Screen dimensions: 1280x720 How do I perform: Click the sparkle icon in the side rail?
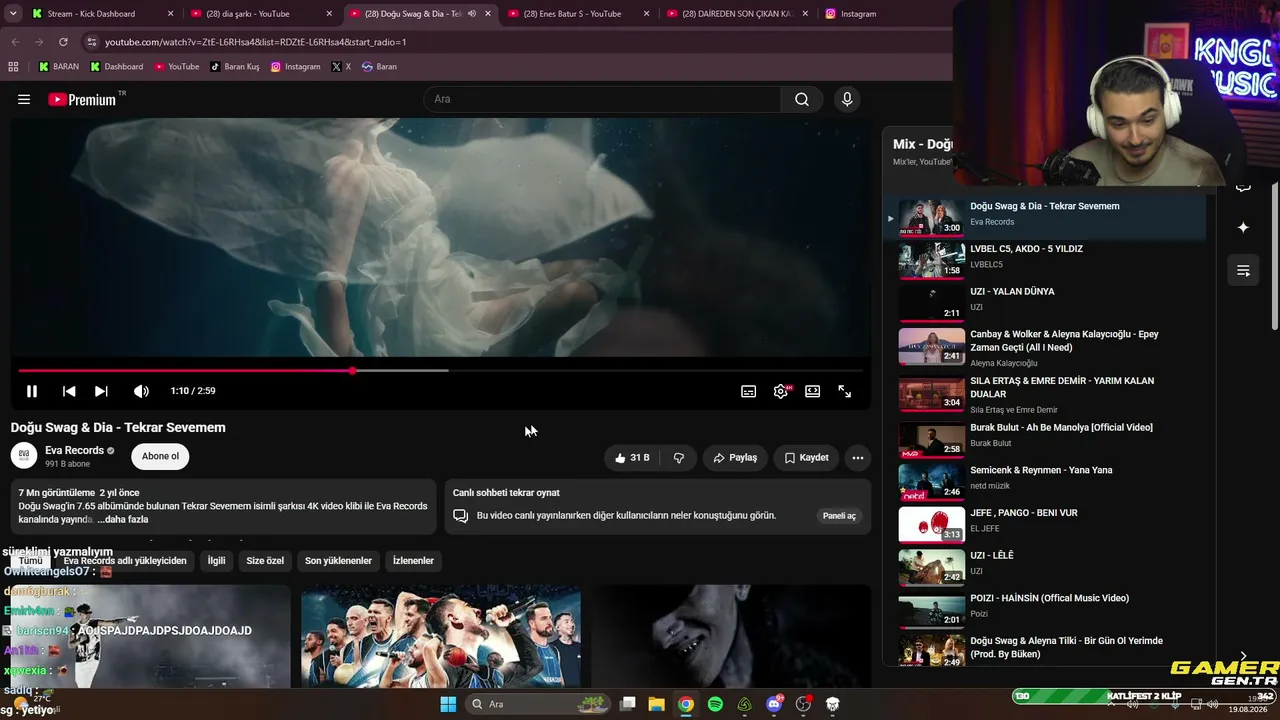click(1243, 227)
